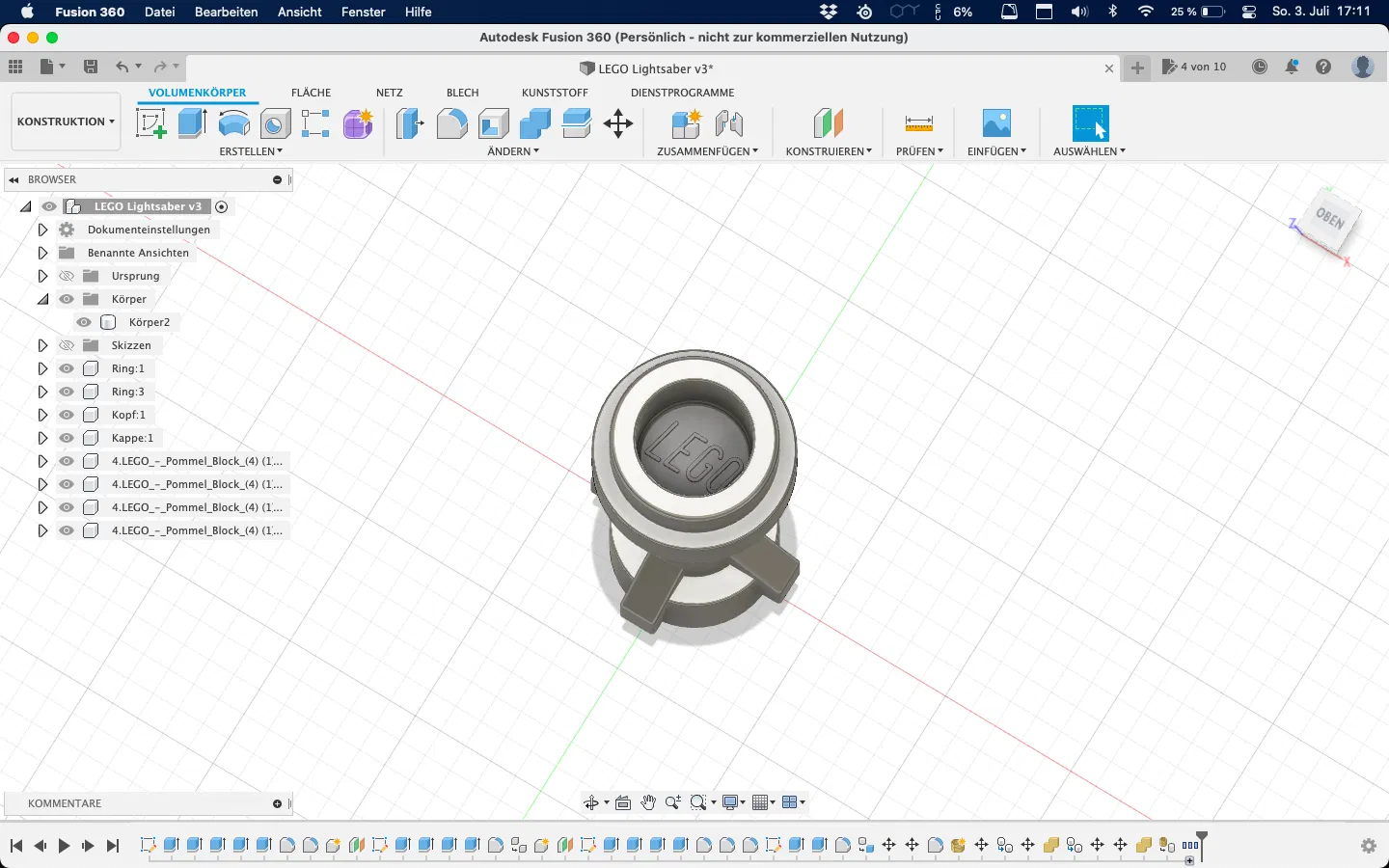
Task: Open the data panel grid icon
Action: coord(15,67)
